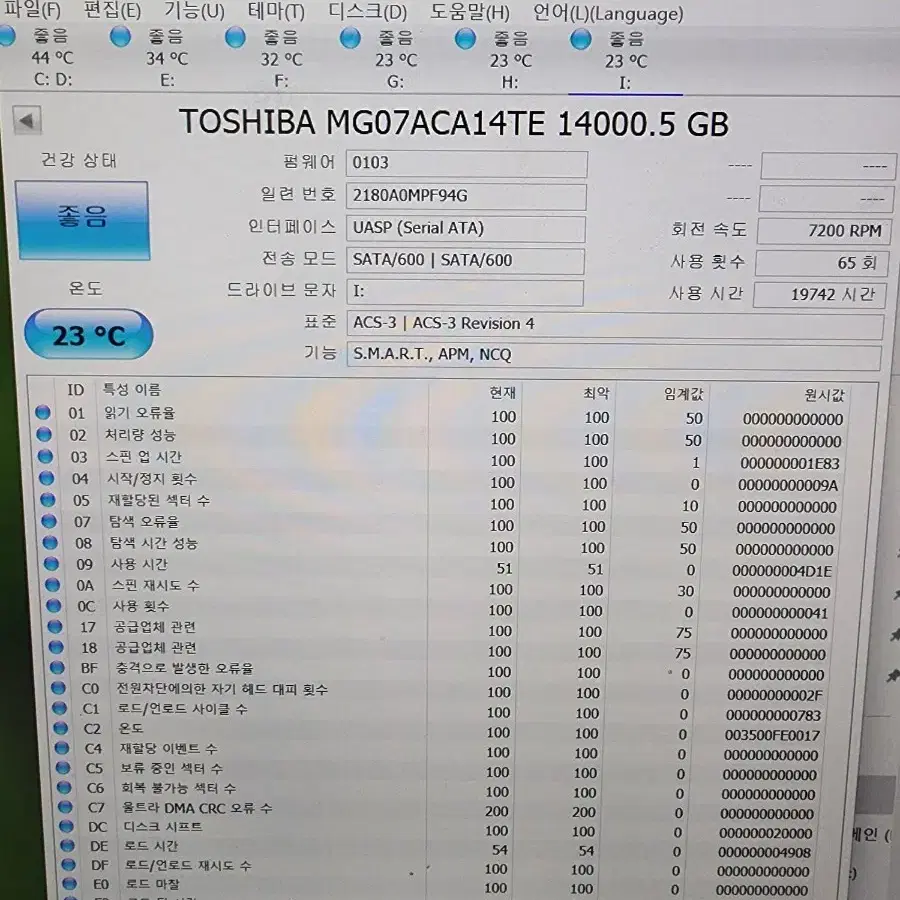900x900 pixels.
Task: Click the firmware field showing 0103
Action: [x=467, y=164]
